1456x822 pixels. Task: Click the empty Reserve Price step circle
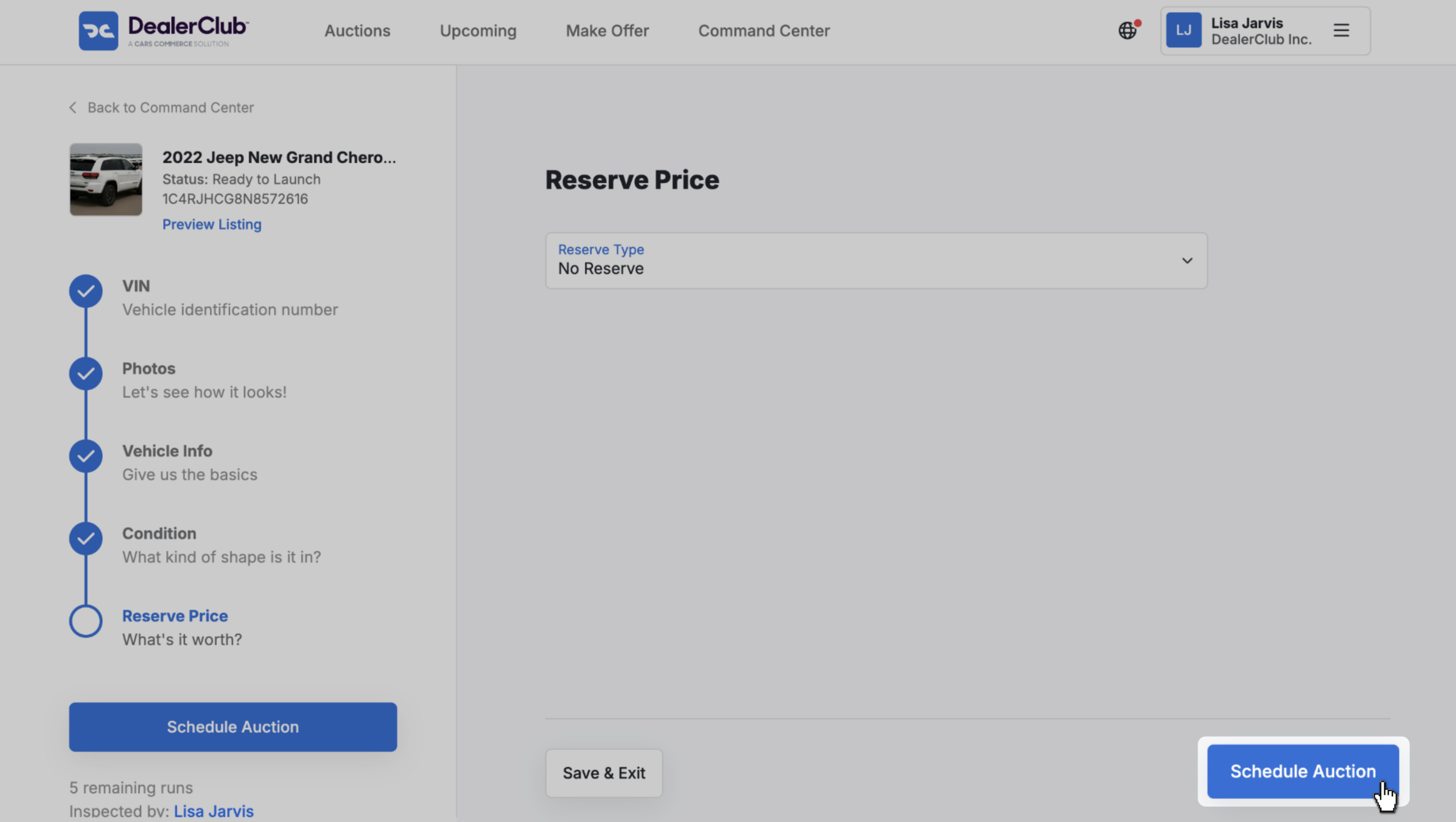(x=86, y=621)
